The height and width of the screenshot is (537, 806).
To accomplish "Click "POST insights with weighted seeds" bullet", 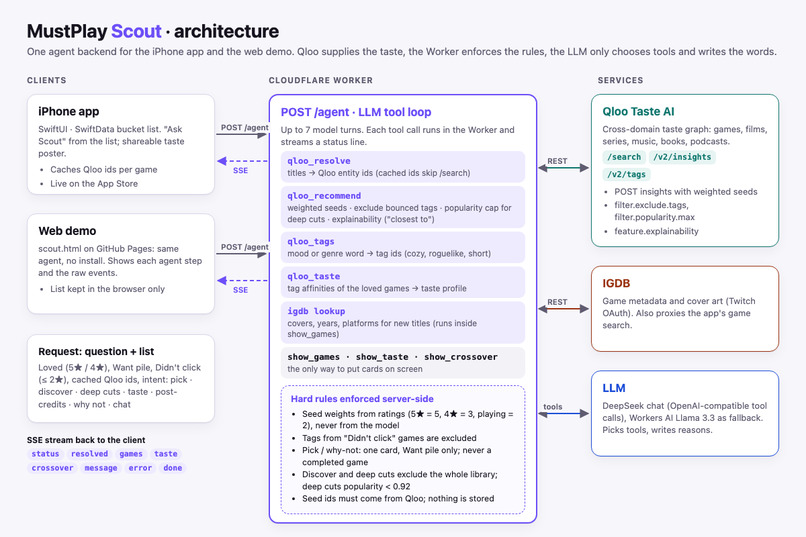I will (x=686, y=192).
